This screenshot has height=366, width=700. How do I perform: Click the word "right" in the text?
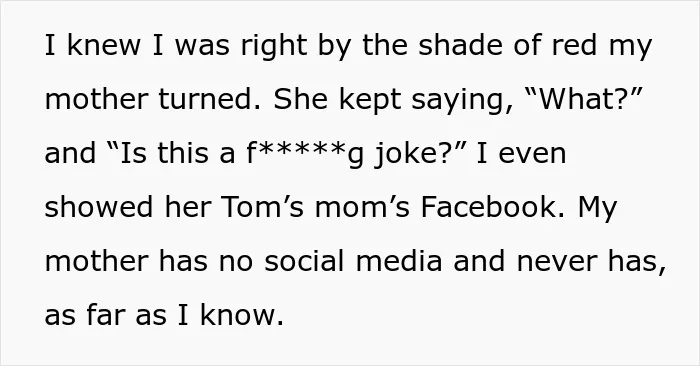274,47
